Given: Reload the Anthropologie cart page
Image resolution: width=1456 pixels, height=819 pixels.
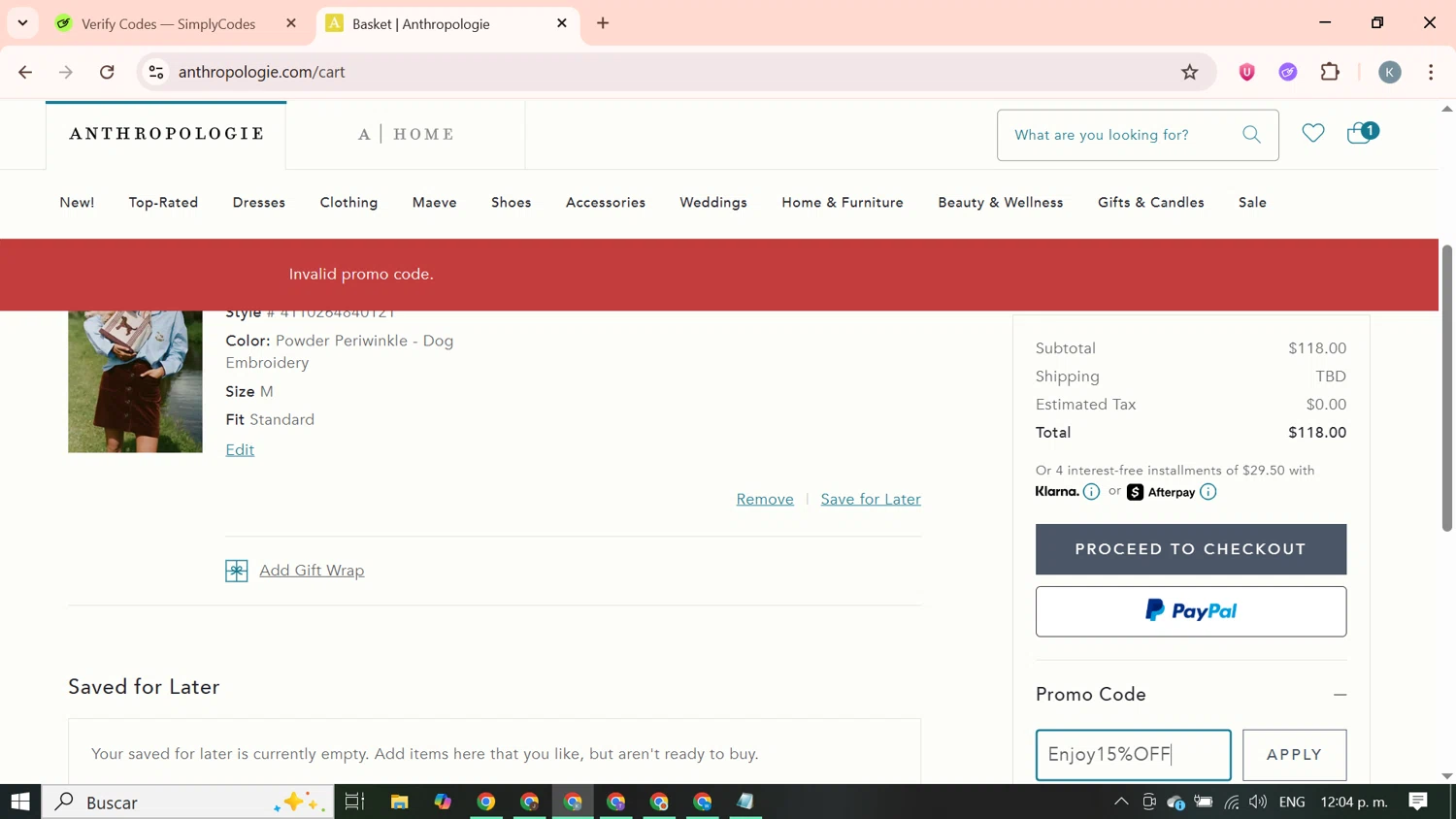Looking at the screenshot, I should coord(108,72).
